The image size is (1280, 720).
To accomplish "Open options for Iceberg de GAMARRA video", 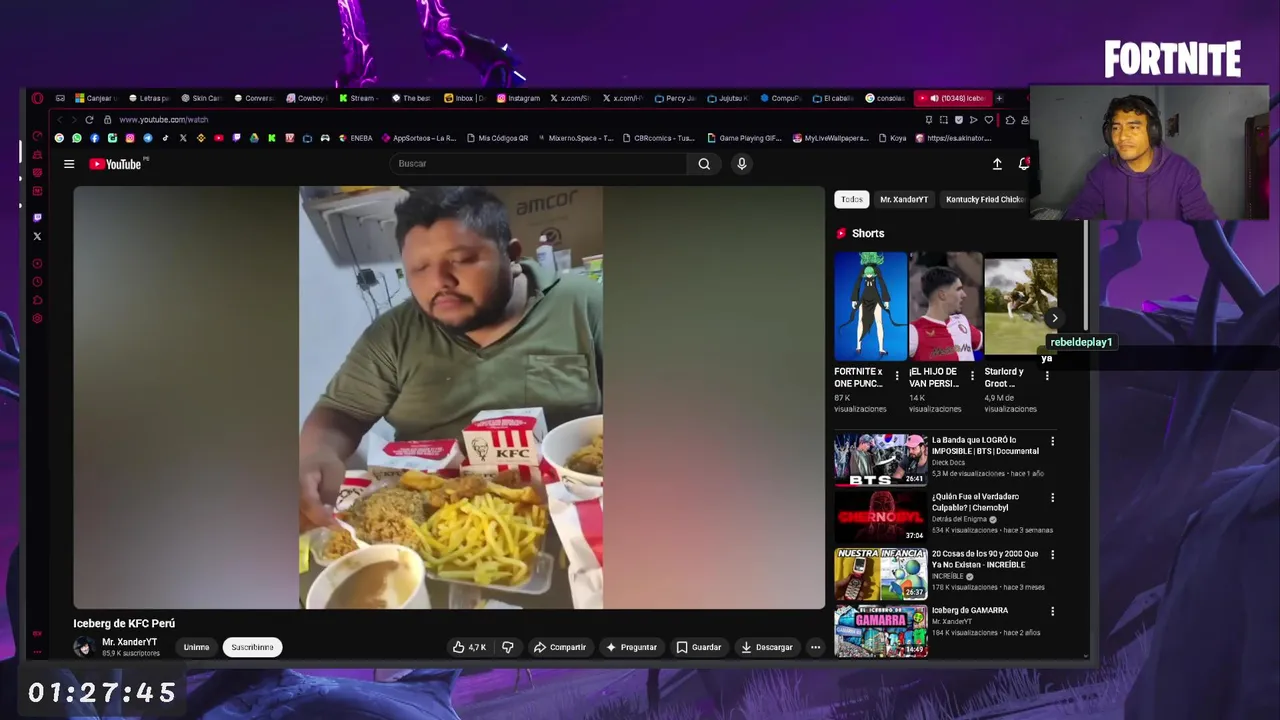I will tap(1052, 611).
